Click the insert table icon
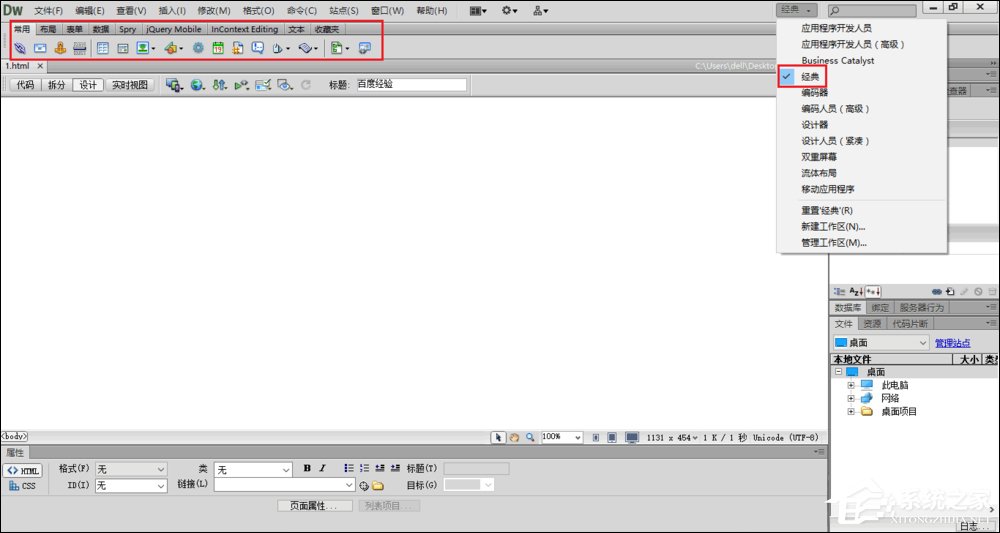The image size is (1000, 533). [103, 48]
